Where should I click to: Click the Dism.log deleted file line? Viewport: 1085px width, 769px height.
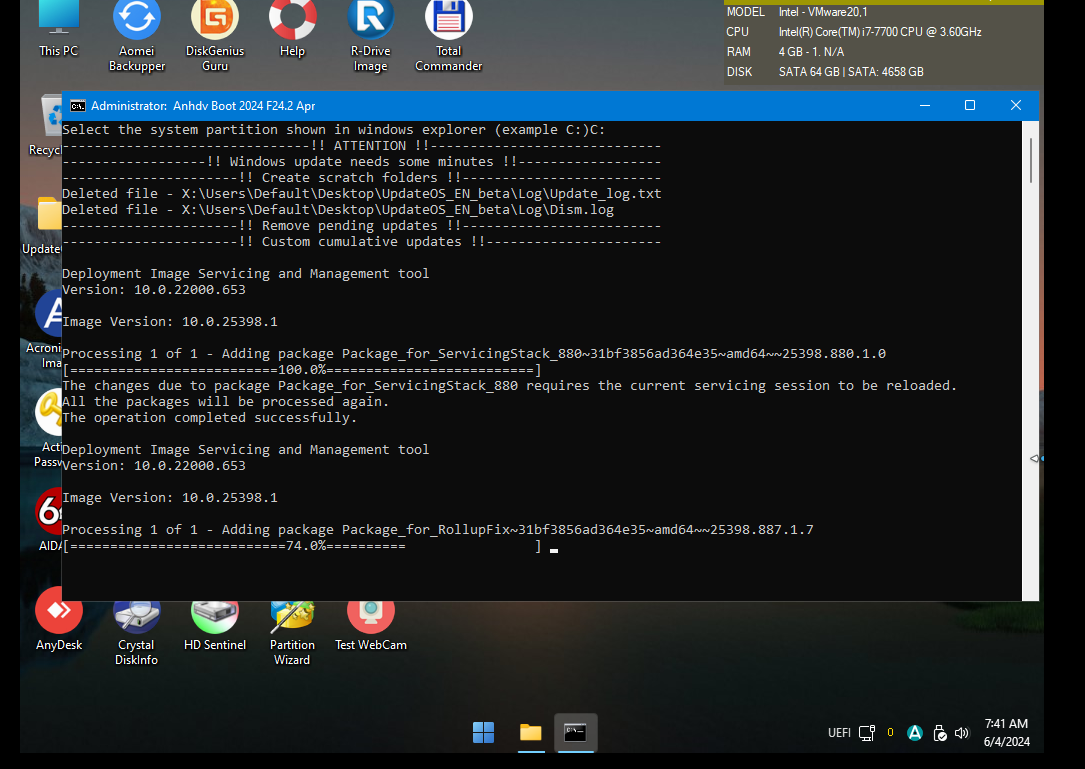(x=338, y=210)
